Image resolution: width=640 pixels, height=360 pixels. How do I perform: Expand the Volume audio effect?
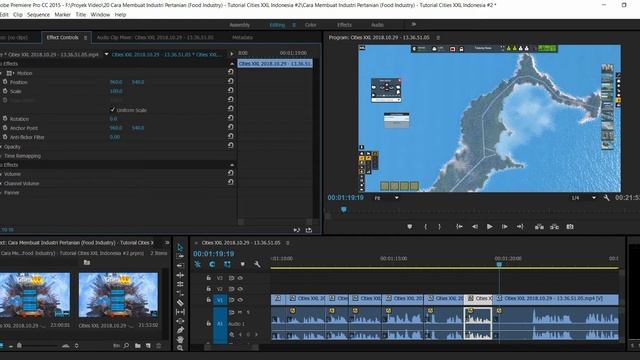[1, 174]
